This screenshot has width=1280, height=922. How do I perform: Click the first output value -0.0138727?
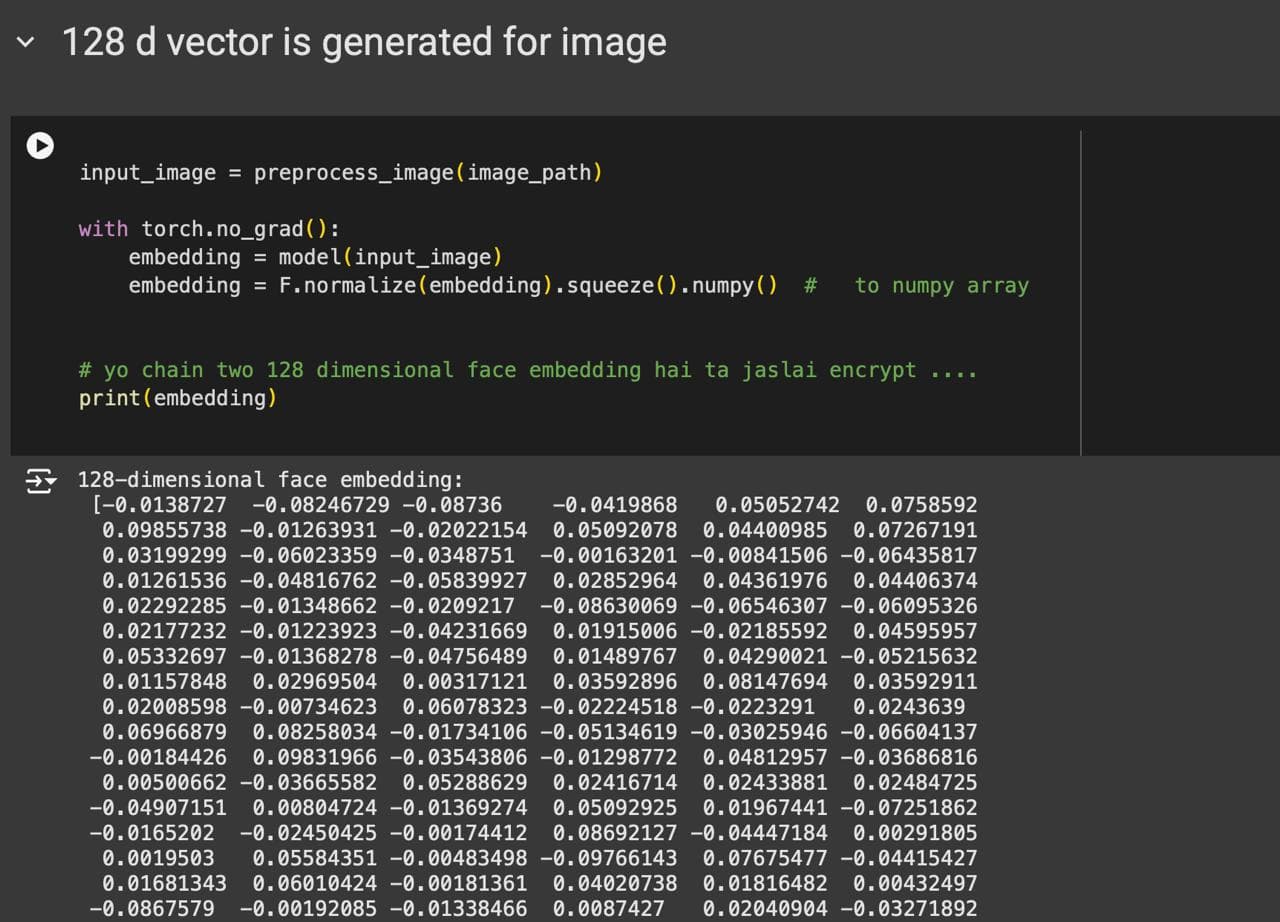pos(164,505)
